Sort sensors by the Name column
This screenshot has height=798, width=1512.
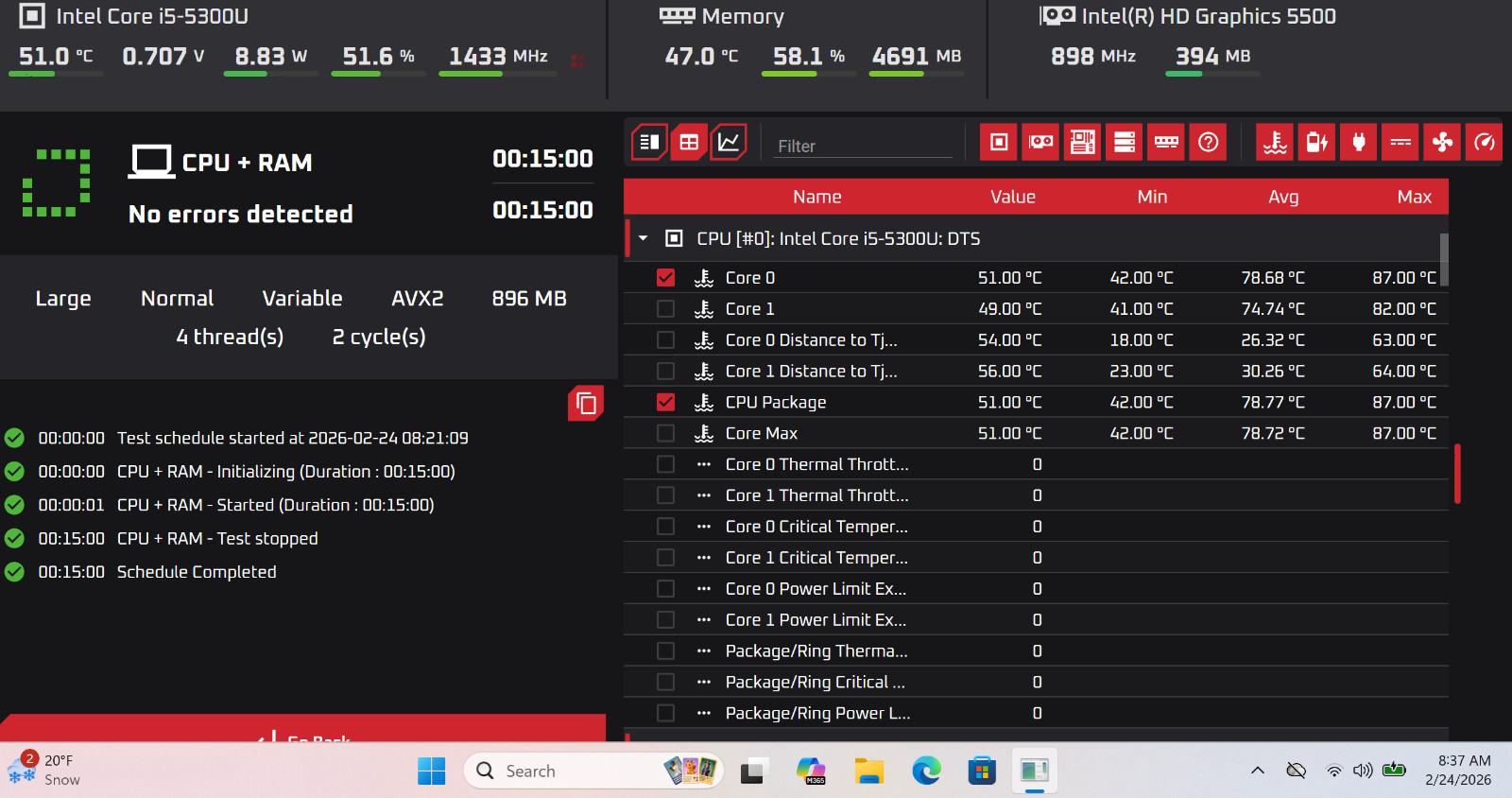pos(817,197)
